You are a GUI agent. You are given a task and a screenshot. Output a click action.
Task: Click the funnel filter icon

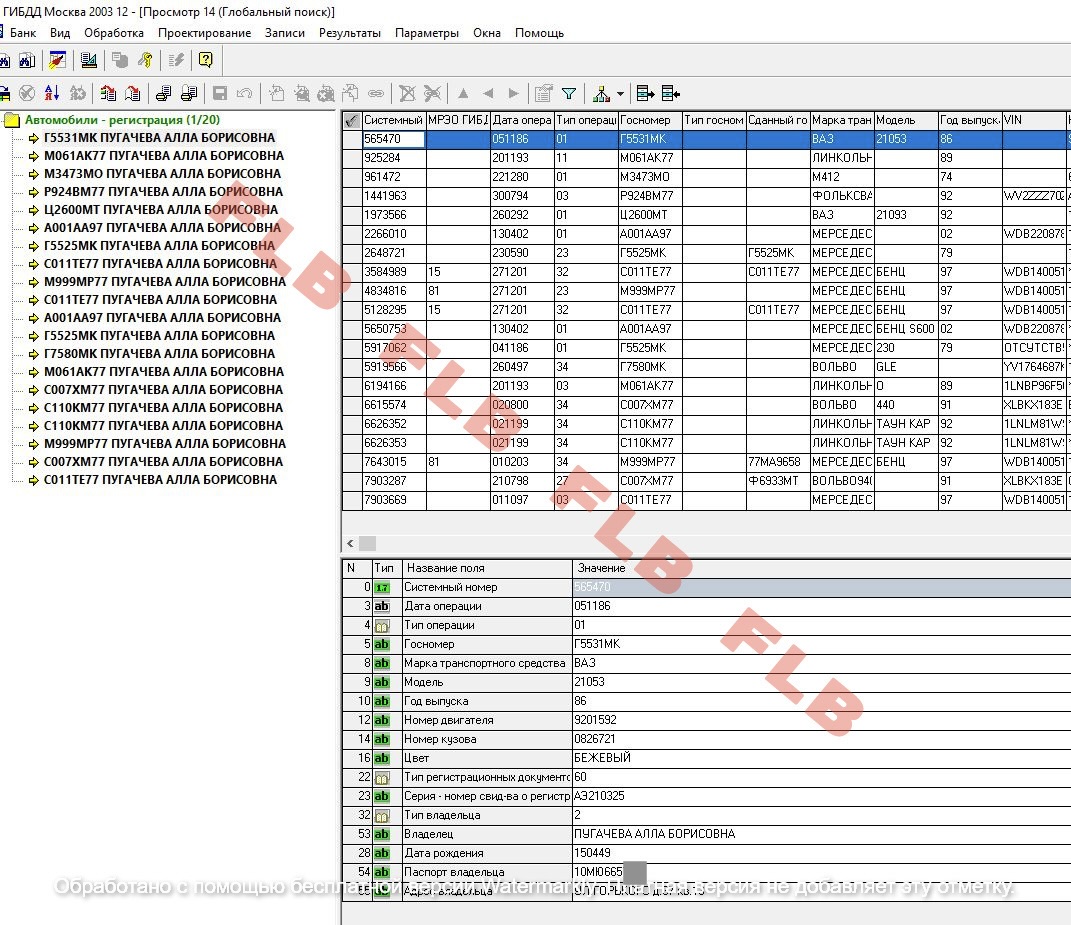tap(569, 94)
